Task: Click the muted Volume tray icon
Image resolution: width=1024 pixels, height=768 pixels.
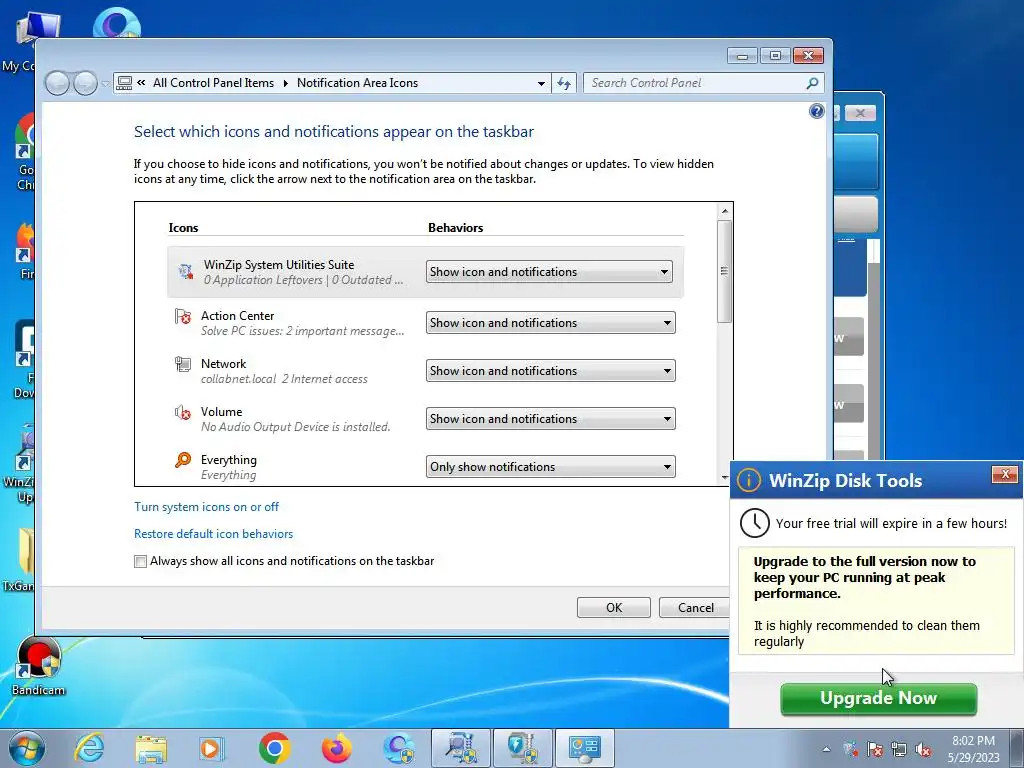Action: pyautogui.click(x=923, y=749)
